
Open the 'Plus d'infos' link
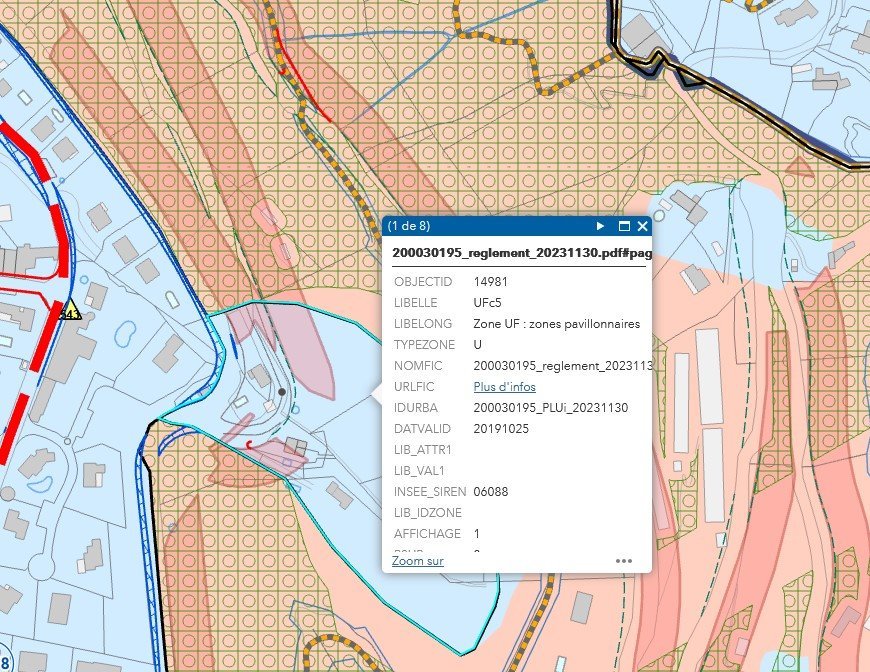[504, 387]
